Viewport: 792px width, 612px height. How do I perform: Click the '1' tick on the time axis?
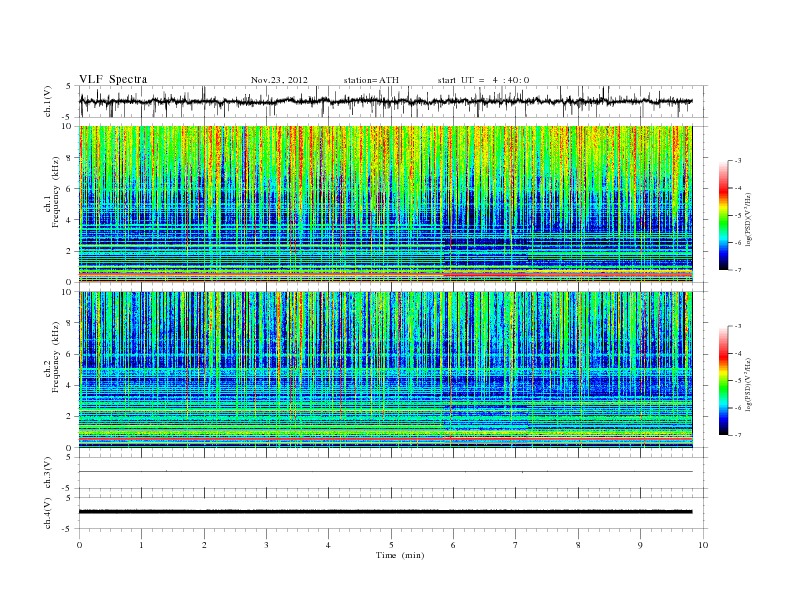(141, 545)
